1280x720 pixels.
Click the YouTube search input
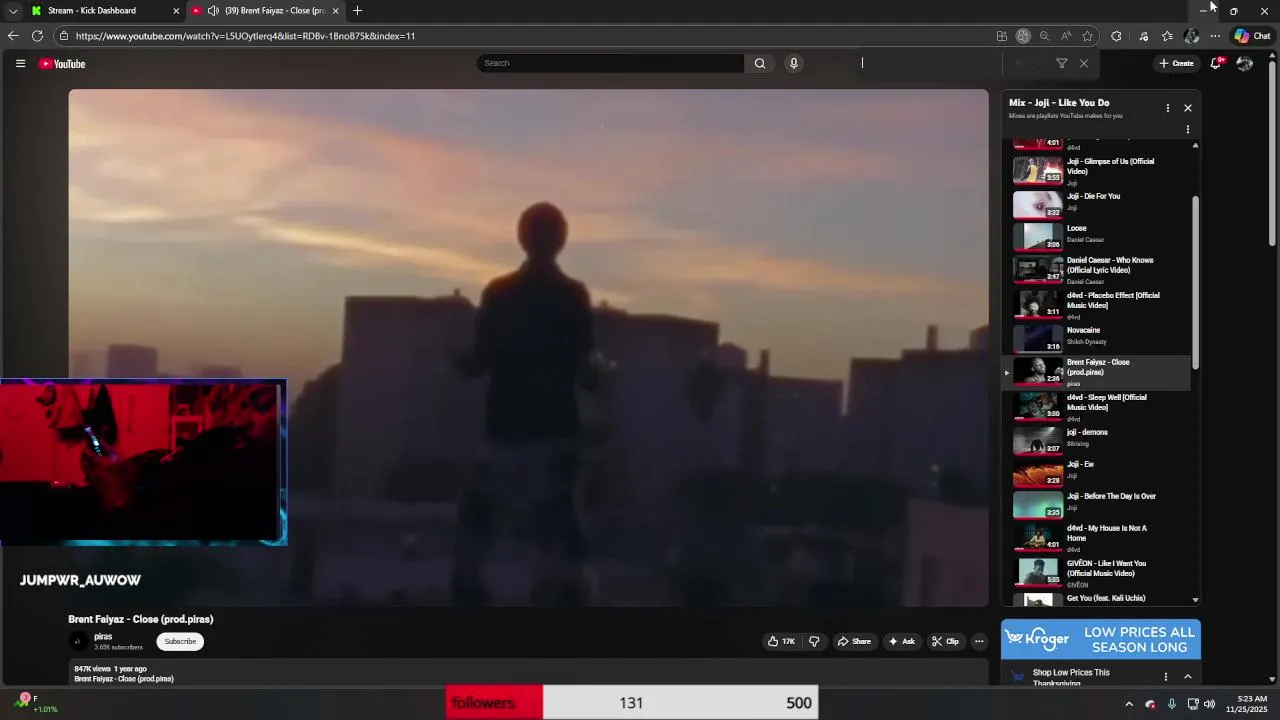610,63
